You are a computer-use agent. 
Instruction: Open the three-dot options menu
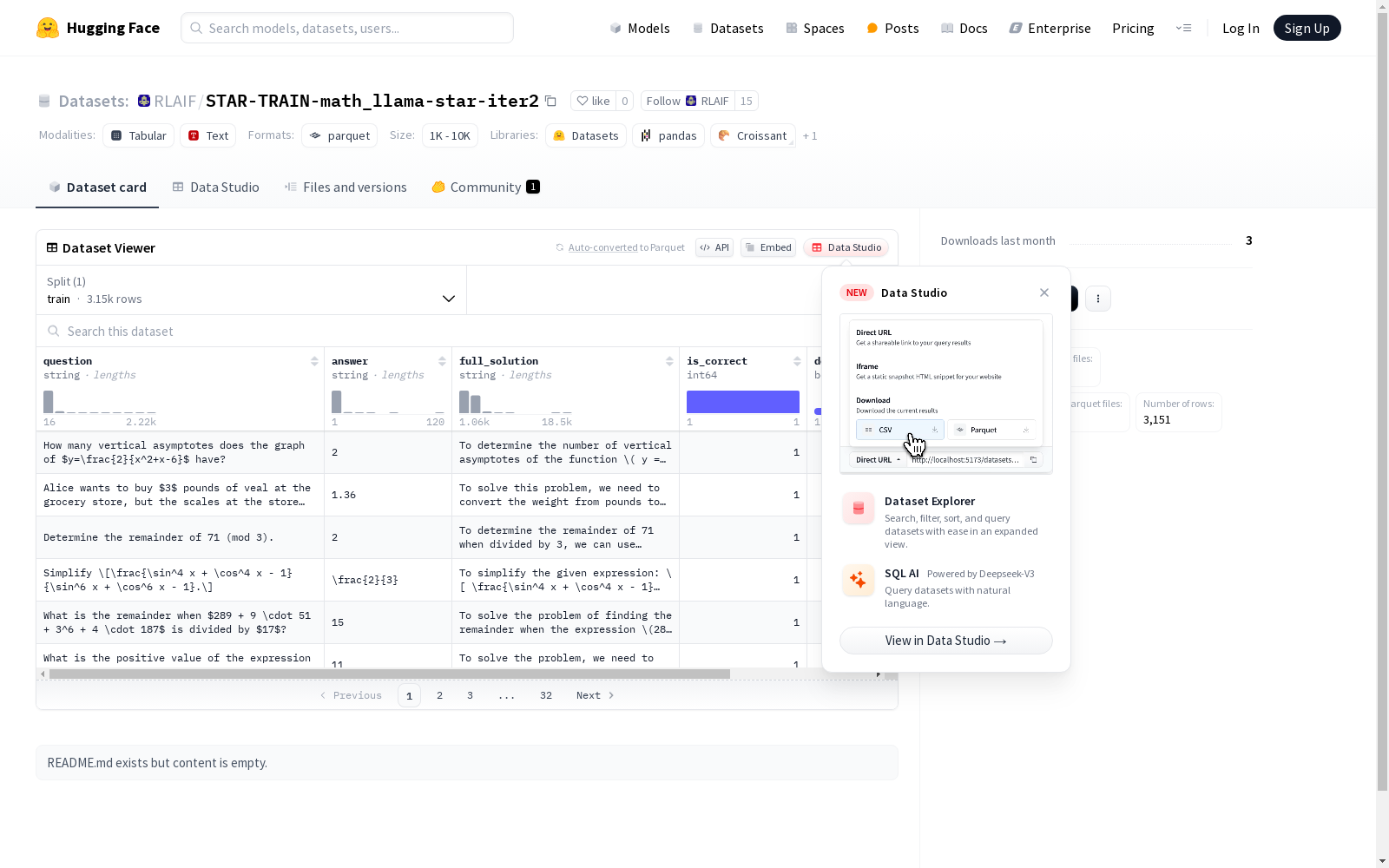click(x=1098, y=299)
